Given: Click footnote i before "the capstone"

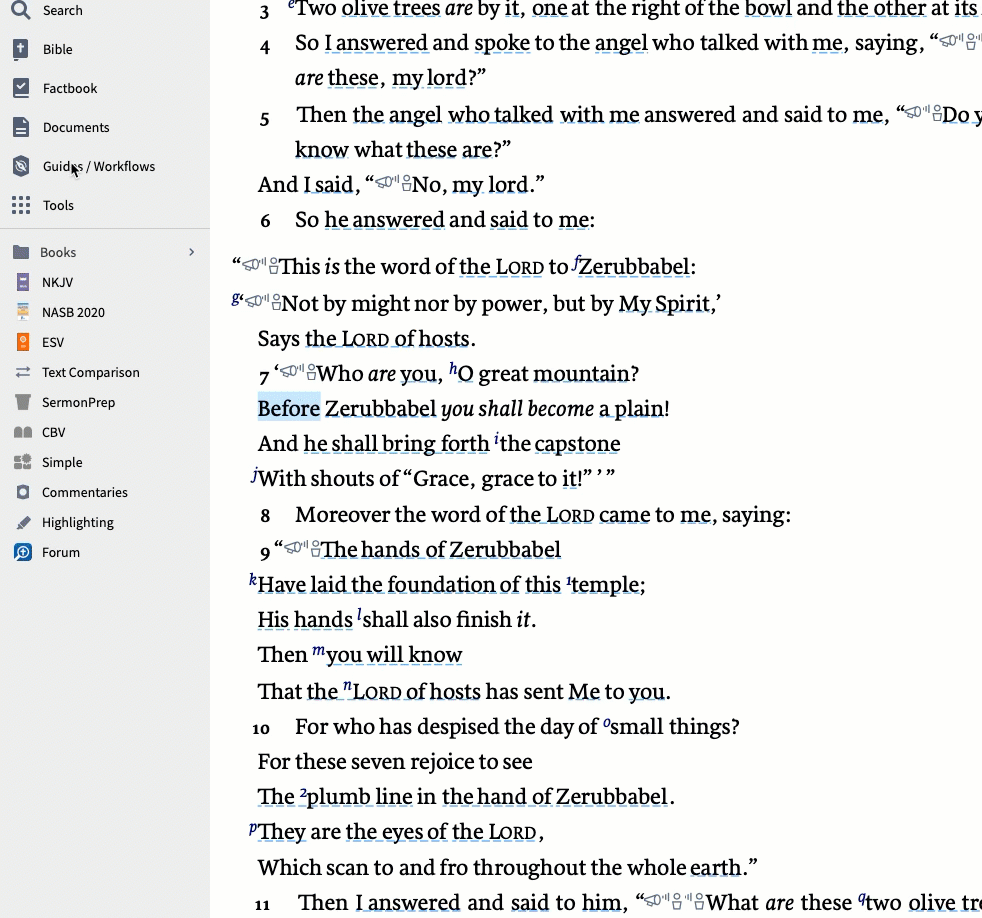Looking at the screenshot, I should pyautogui.click(x=496, y=438).
